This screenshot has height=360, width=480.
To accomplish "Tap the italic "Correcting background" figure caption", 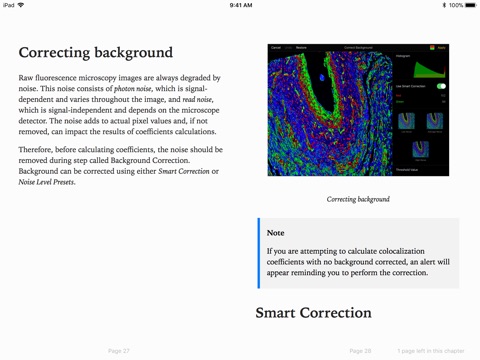I will point(358,199).
